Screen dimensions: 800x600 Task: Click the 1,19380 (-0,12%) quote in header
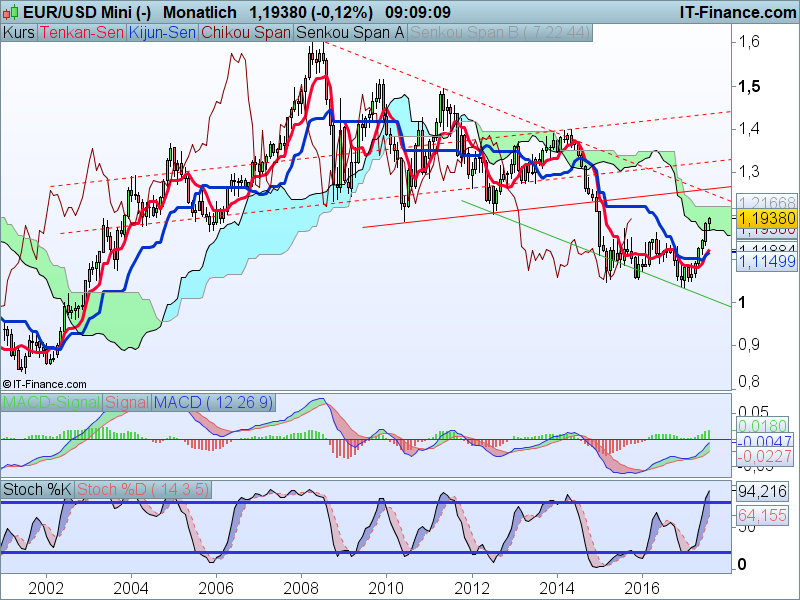311,12
